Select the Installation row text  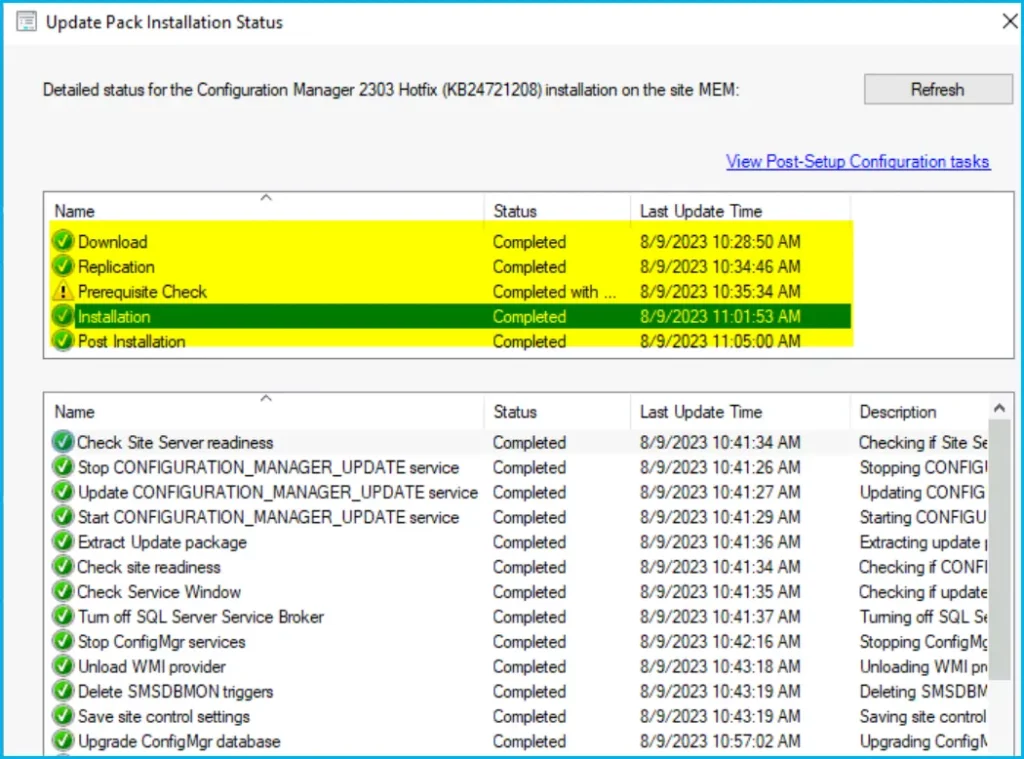pos(114,316)
